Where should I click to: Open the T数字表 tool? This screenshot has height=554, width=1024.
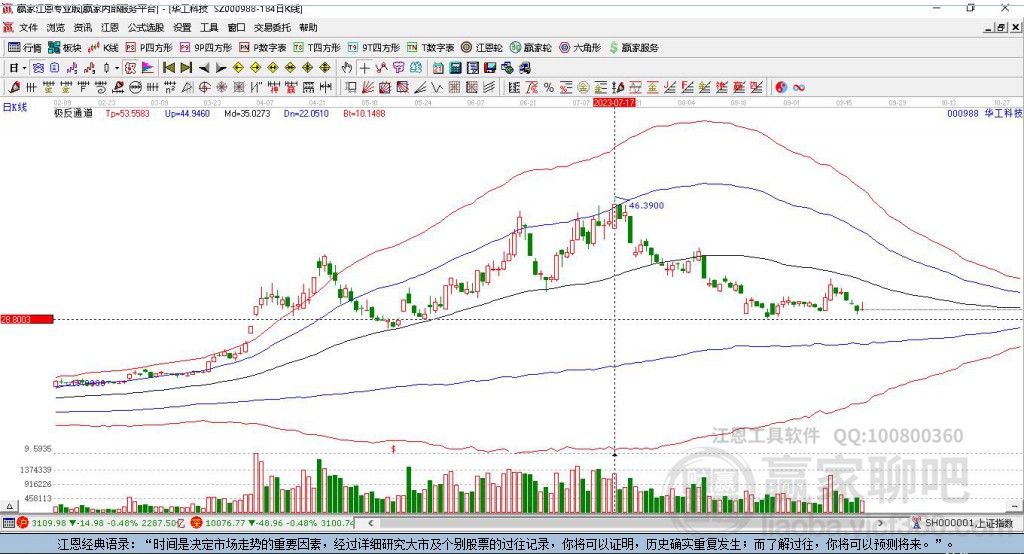point(430,48)
